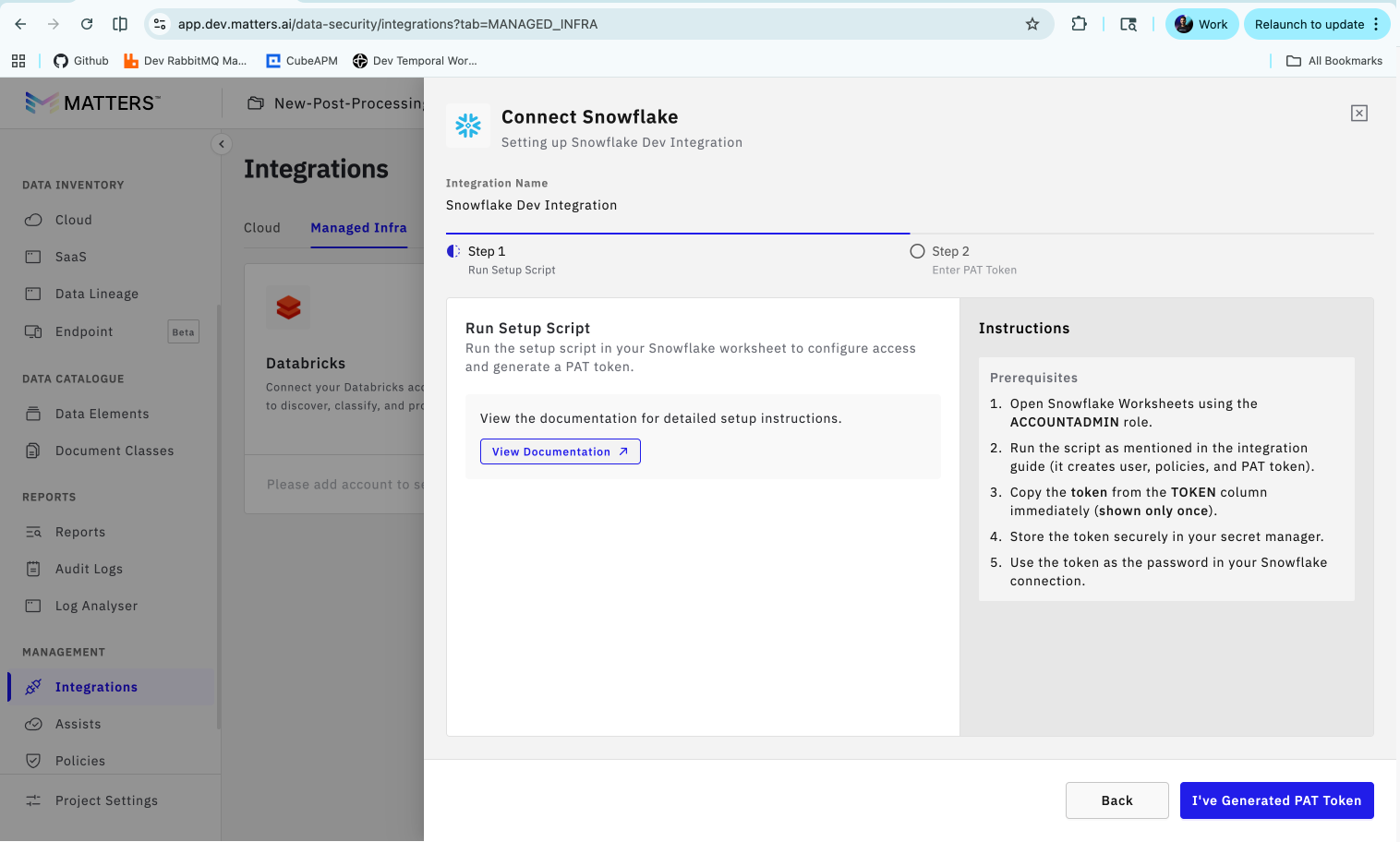
Task: Open Cloud in Data Inventory
Action: 74,220
